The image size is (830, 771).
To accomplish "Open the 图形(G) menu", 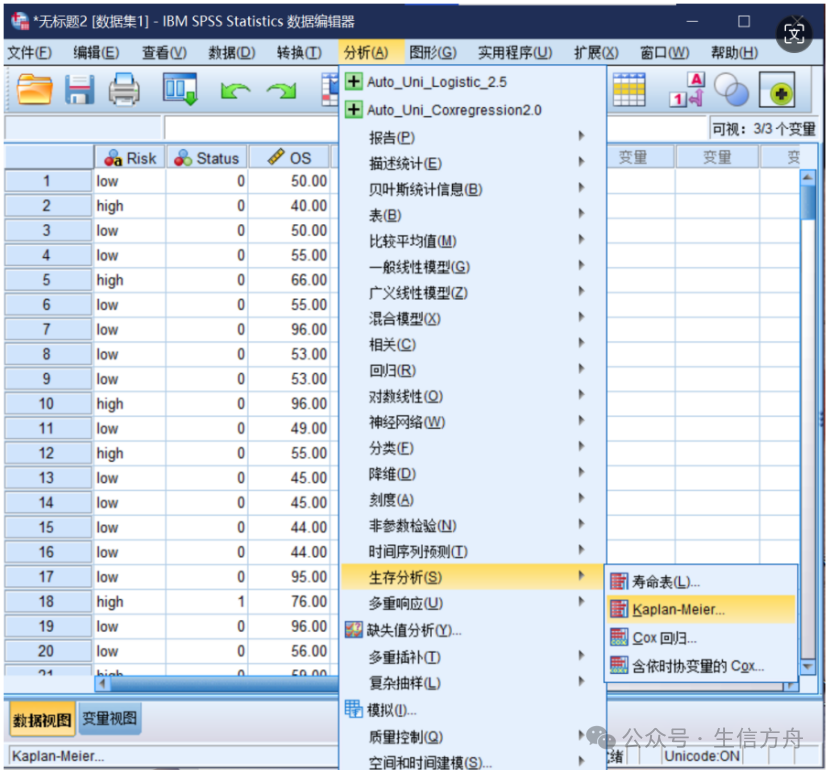I will pos(432,52).
